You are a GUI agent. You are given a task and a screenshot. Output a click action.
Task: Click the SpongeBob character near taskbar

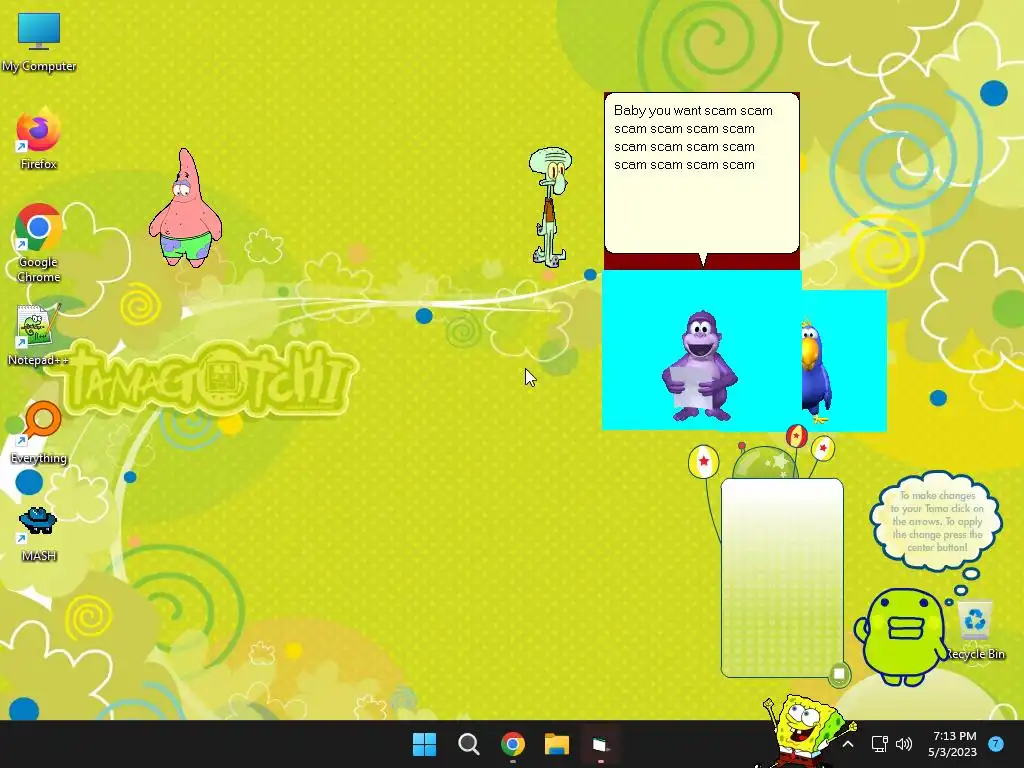tap(803, 730)
